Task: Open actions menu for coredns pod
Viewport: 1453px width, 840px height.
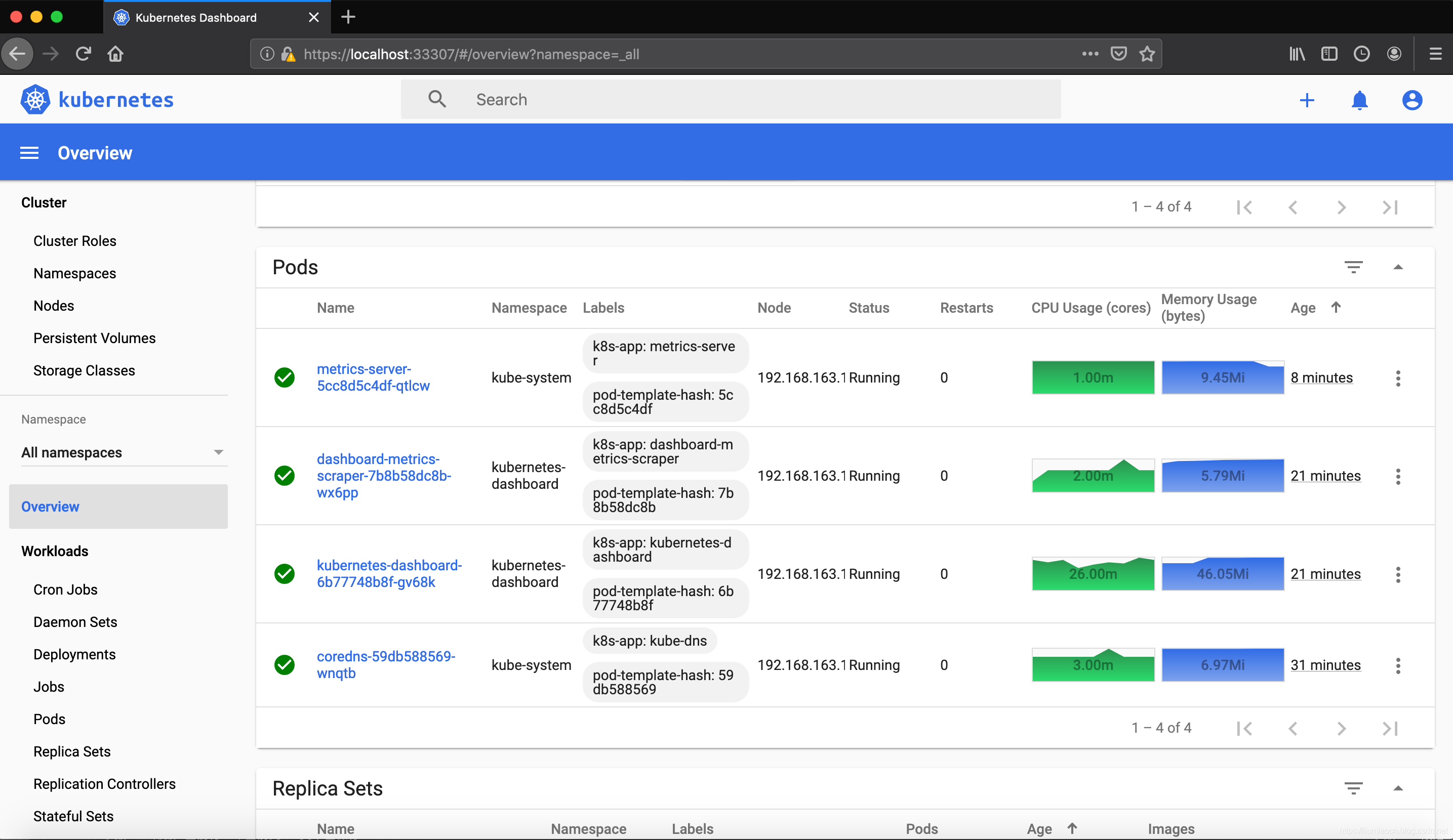Action: pyautogui.click(x=1398, y=665)
